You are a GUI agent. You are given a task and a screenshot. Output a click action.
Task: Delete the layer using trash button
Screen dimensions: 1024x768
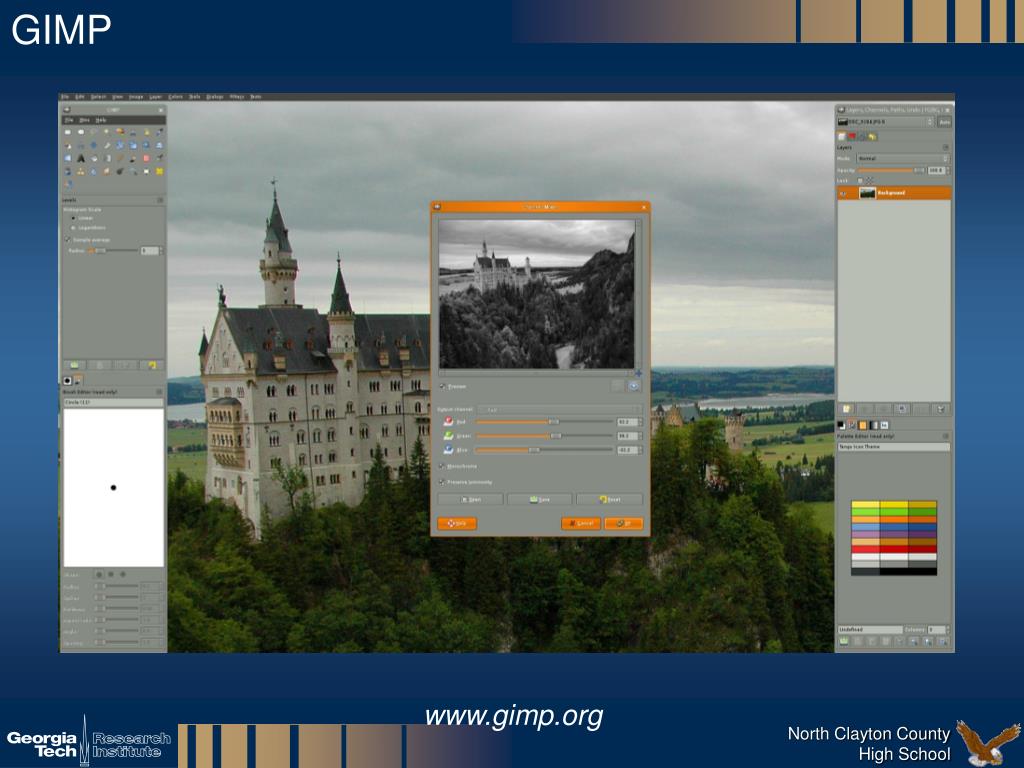(x=942, y=409)
